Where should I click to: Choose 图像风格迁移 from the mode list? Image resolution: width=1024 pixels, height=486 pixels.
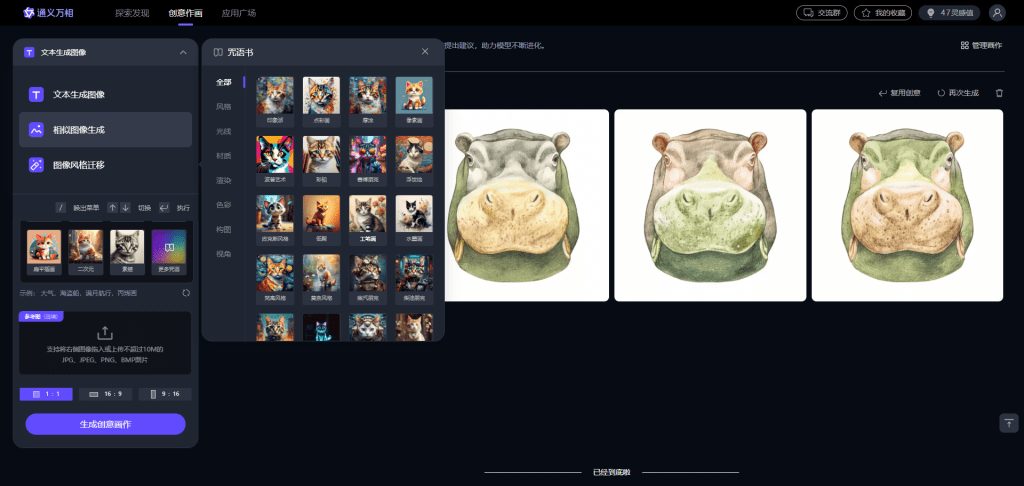pos(105,165)
